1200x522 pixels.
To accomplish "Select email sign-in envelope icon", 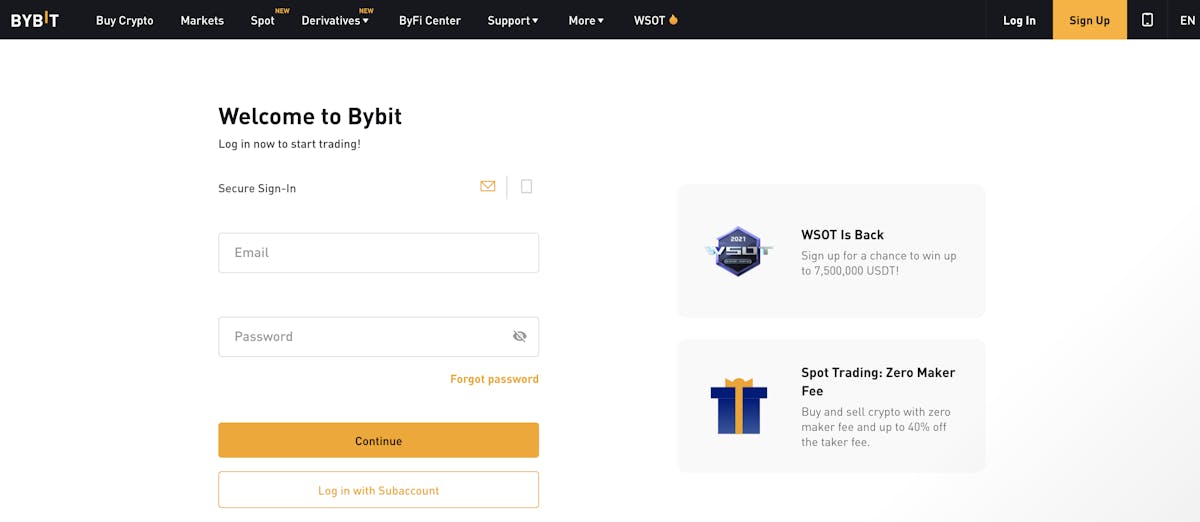I will (488, 186).
